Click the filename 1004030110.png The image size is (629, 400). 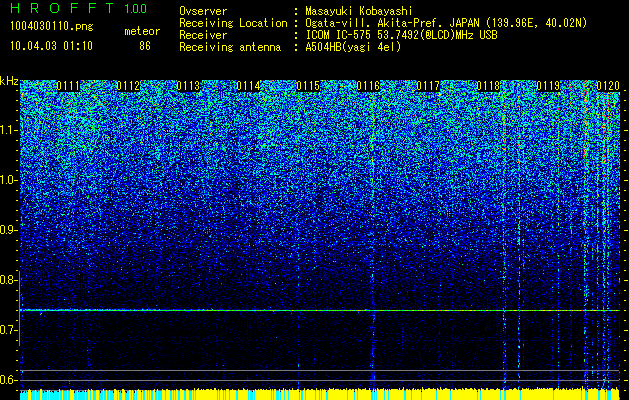(52, 26)
